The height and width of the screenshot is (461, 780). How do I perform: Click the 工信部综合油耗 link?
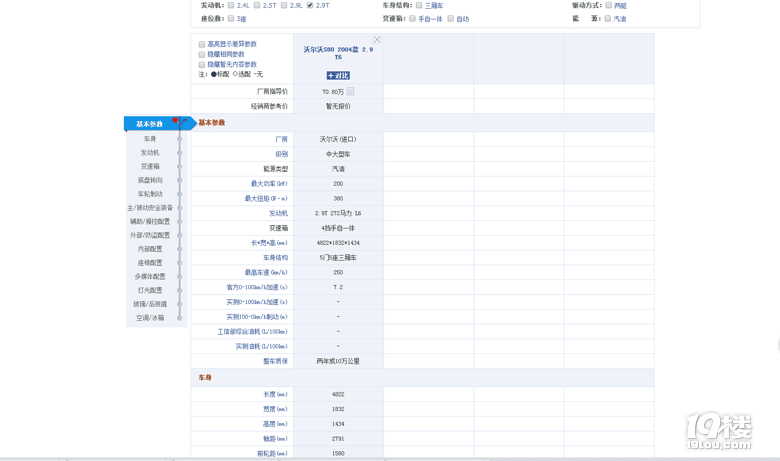(x=253, y=332)
